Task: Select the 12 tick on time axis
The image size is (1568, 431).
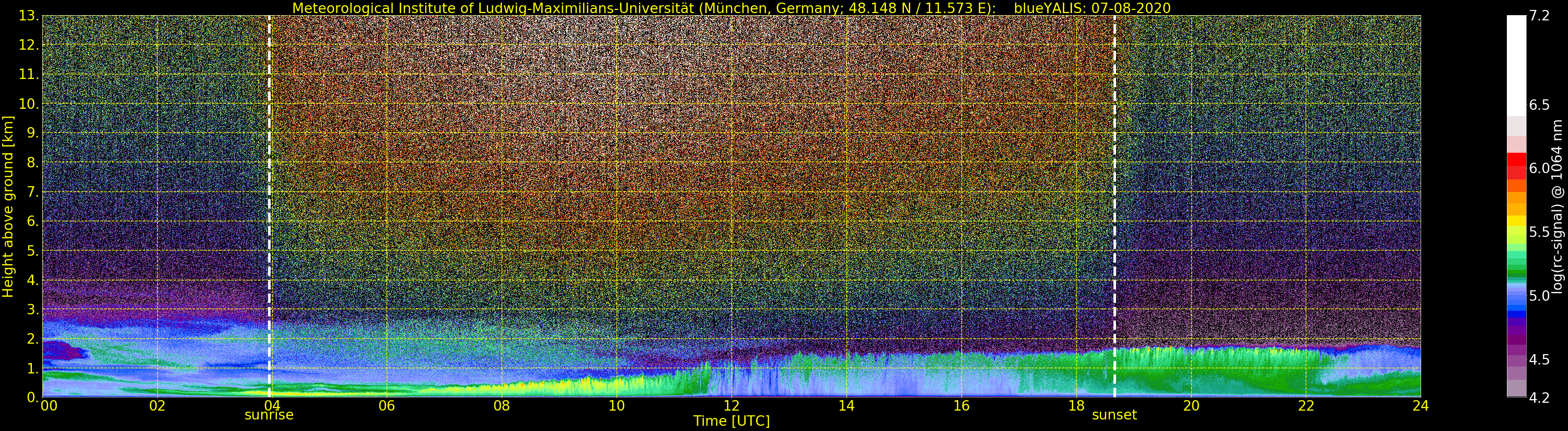Action: point(731,406)
